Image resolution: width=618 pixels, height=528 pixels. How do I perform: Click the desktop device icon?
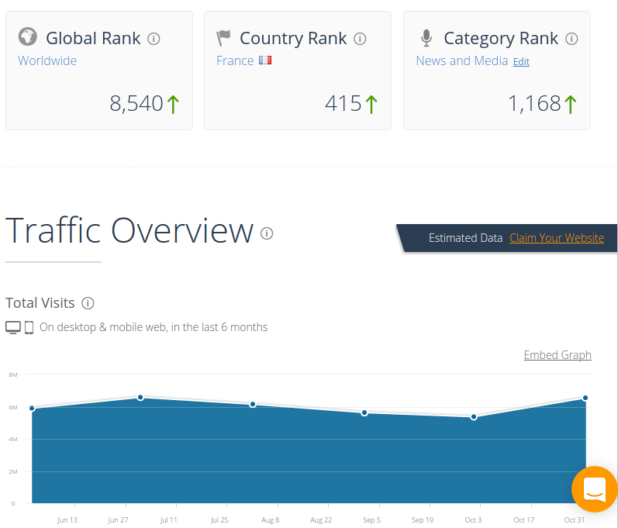tap(13, 327)
